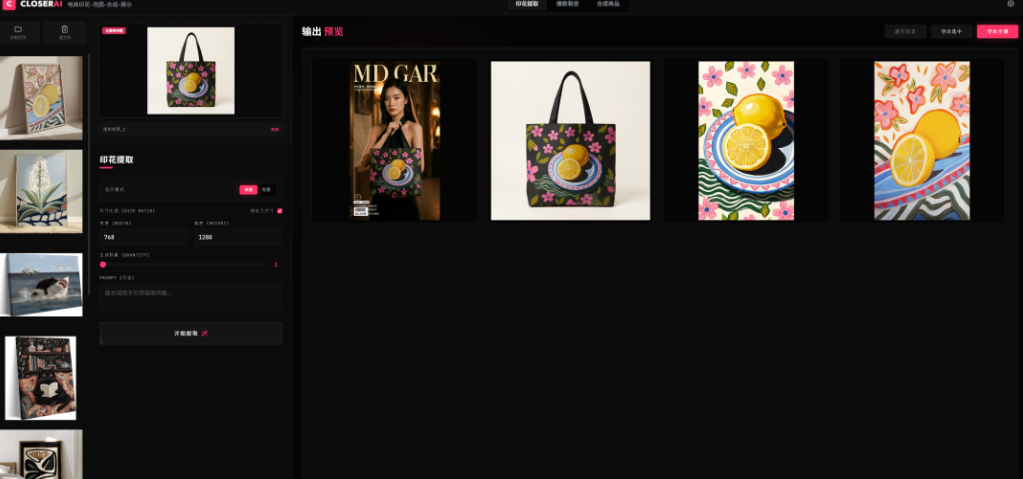The height and width of the screenshot is (479, 1023).
Task: Switch to the 印花提取 tab
Action: [x=527, y=4]
